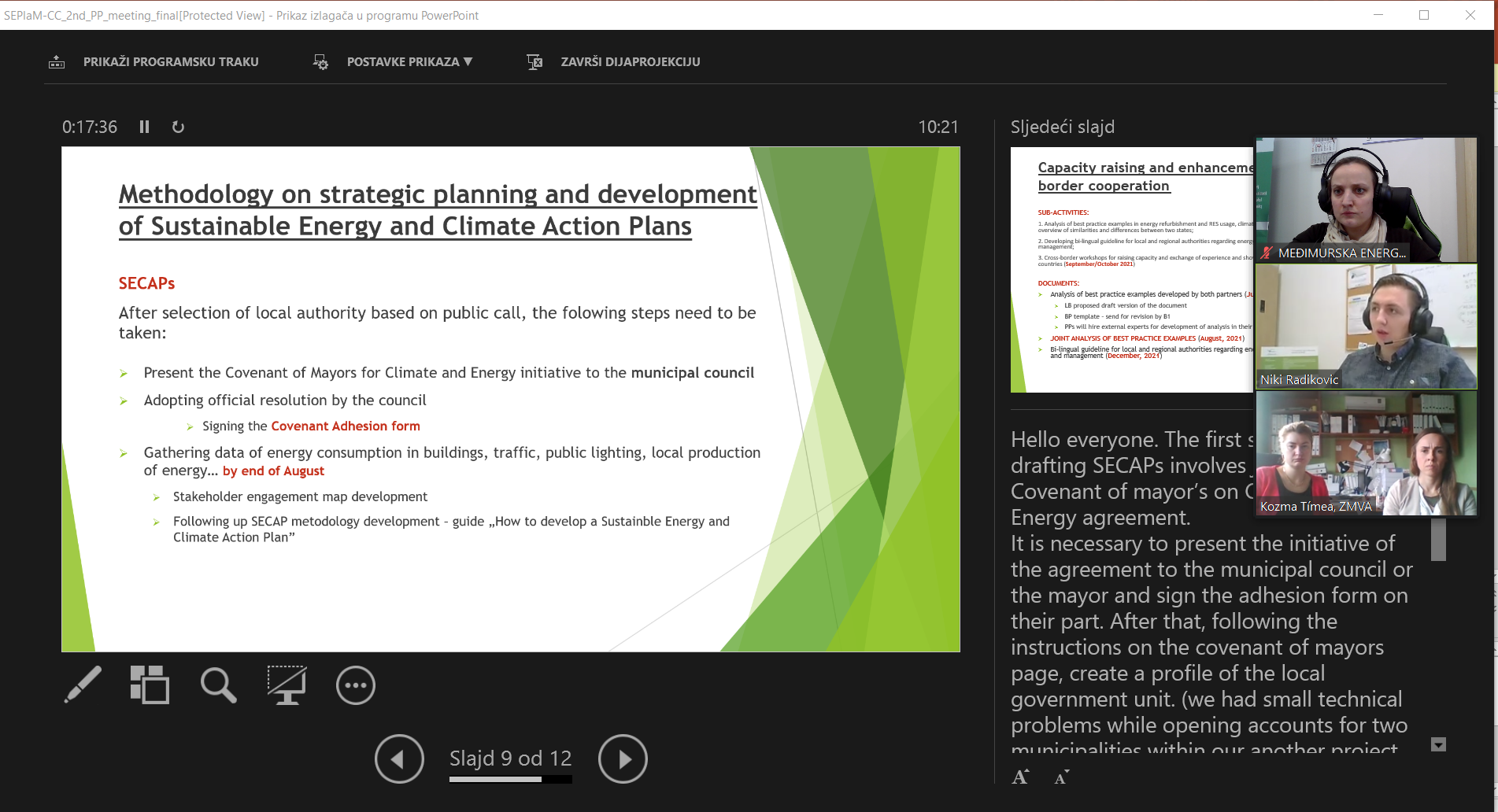Click the notes scroll down arrow
This screenshot has width=1498, height=812.
[x=1438, y=744]
